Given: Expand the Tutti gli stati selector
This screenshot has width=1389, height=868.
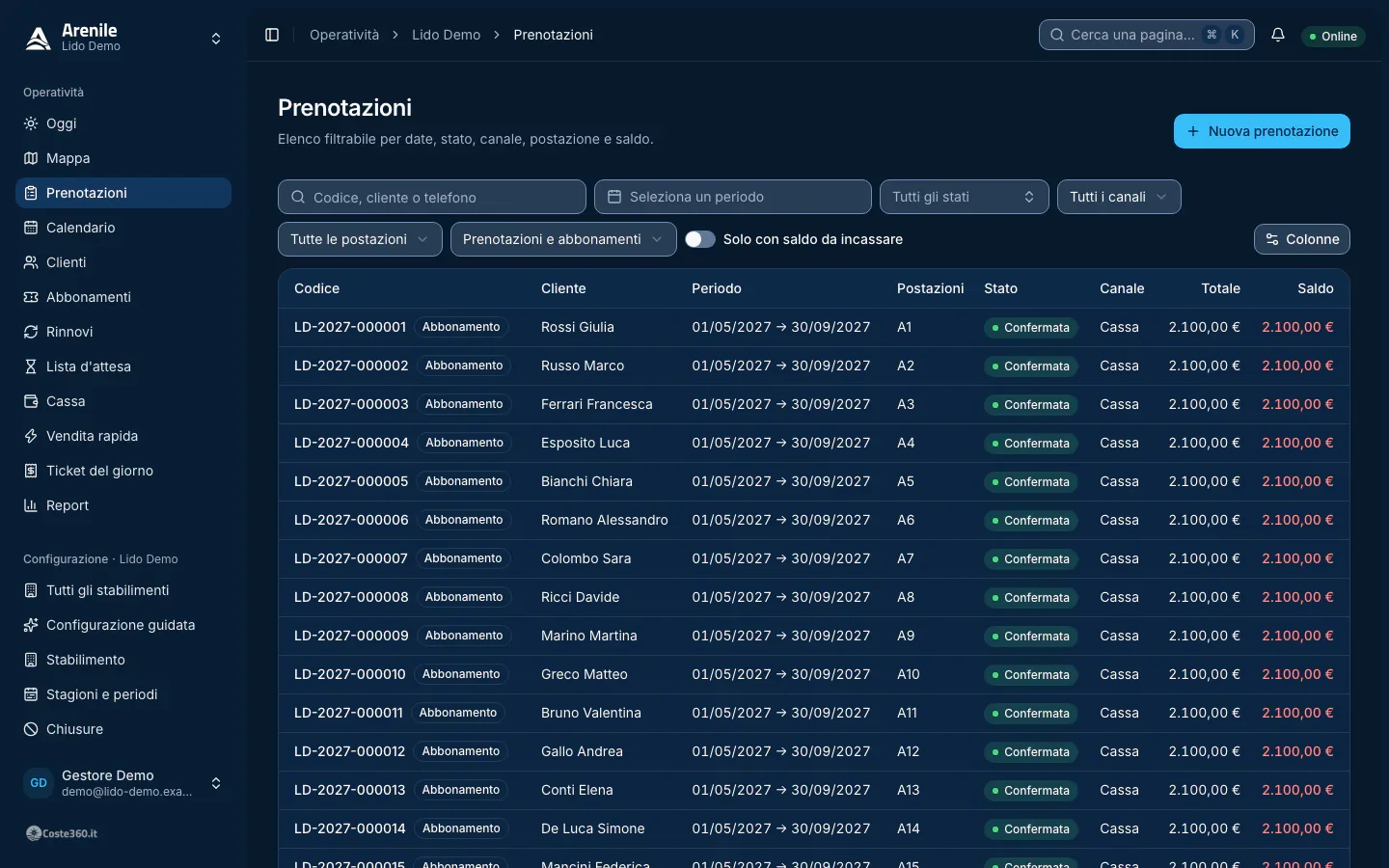Looking at the screenshot, I should click(x=964, y=197).
